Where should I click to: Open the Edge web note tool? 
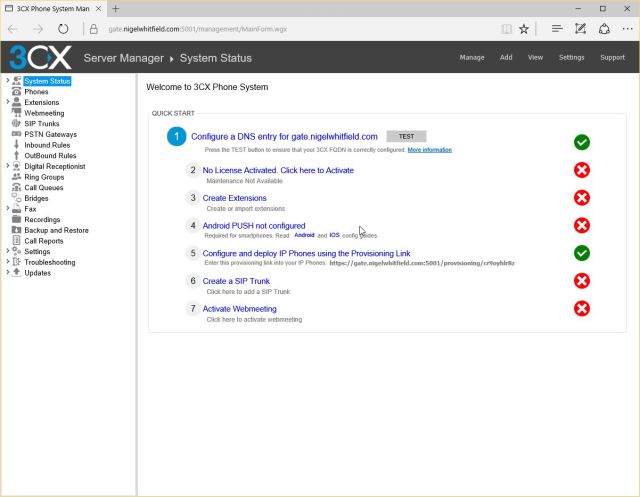tap(581, 29)
